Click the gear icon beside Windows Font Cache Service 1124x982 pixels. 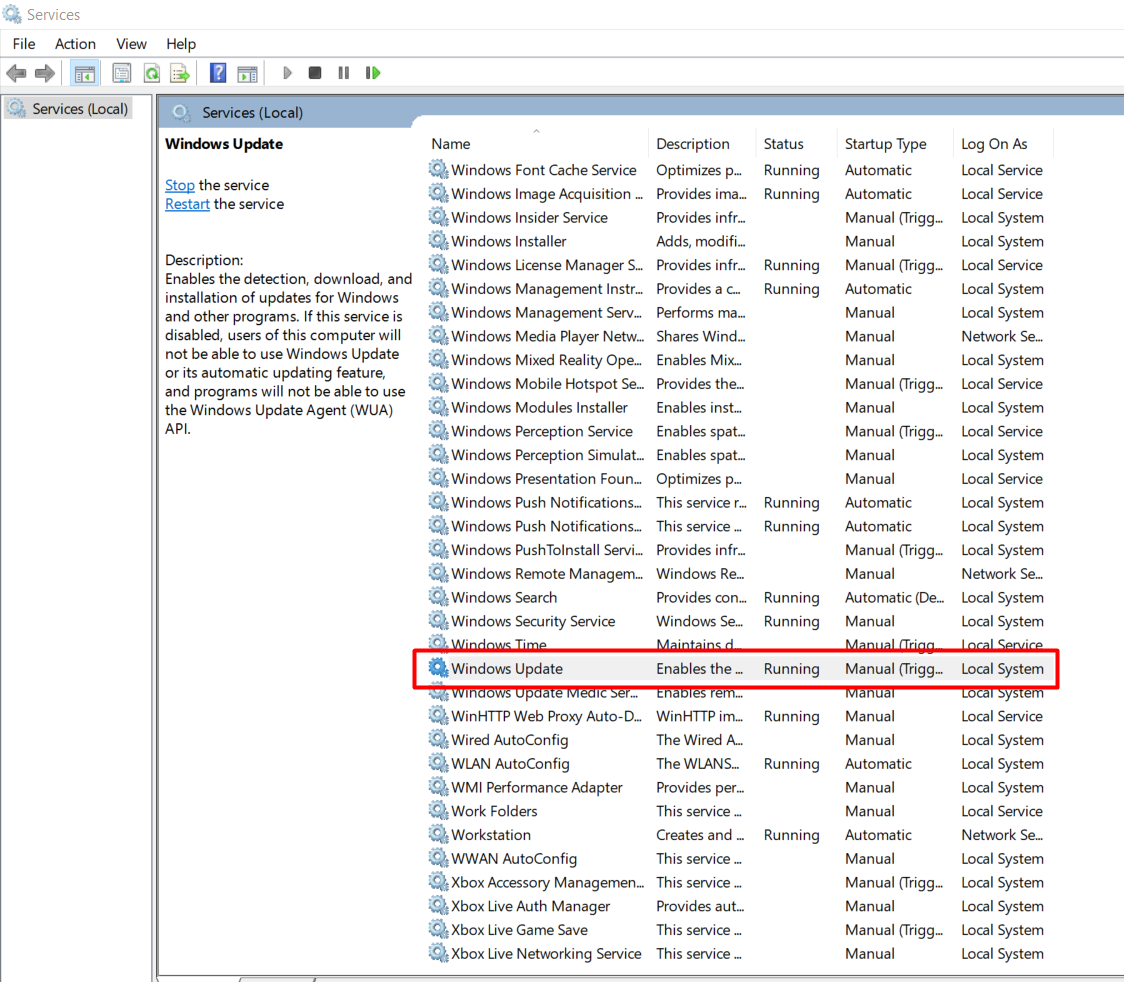click(x=438, y=170)
